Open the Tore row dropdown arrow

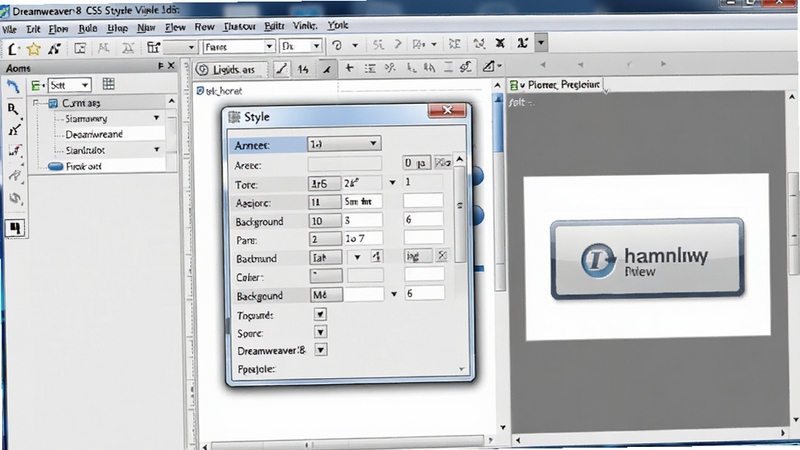(x=392, y=182)
